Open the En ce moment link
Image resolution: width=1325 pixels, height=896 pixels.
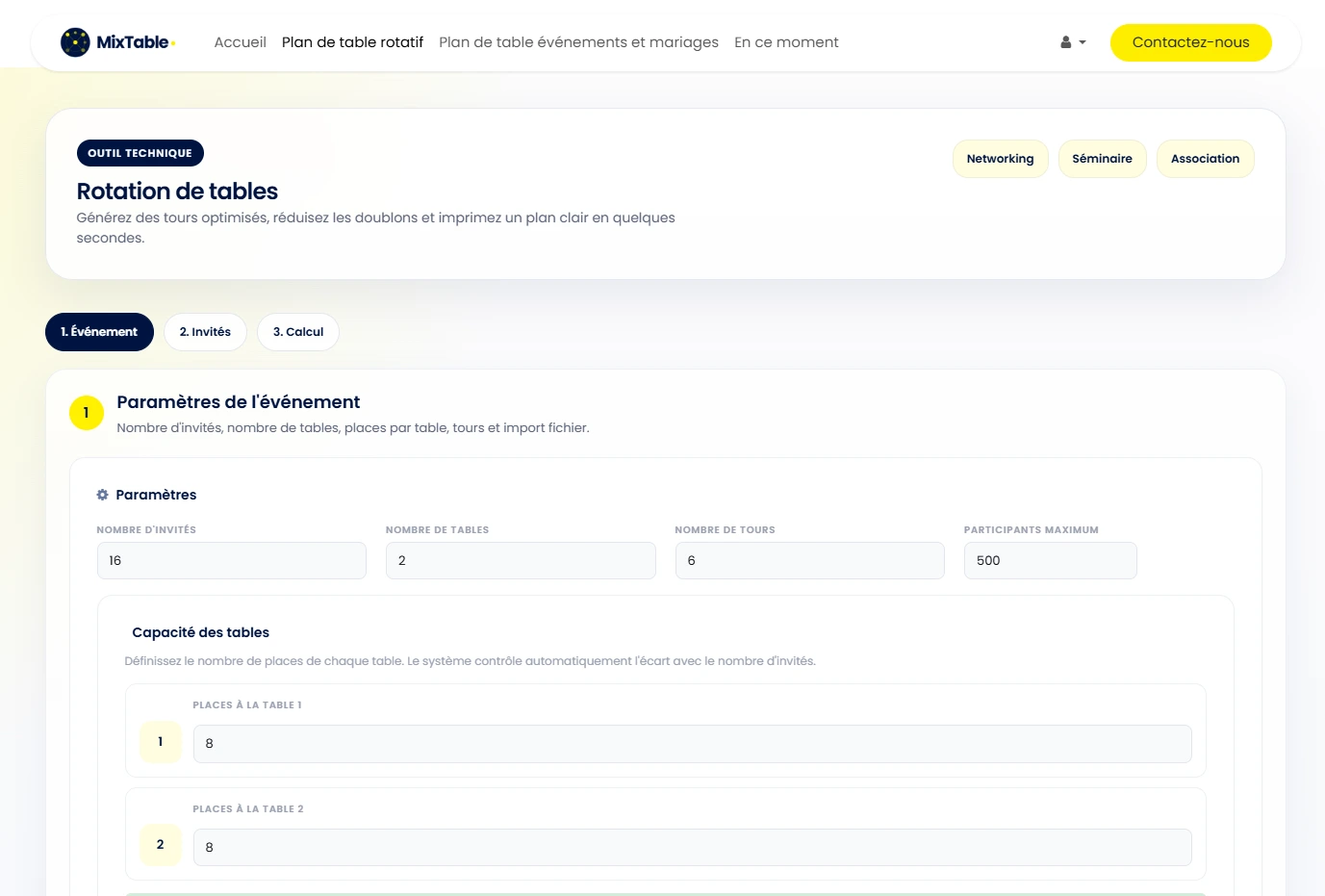pos(786,42)
